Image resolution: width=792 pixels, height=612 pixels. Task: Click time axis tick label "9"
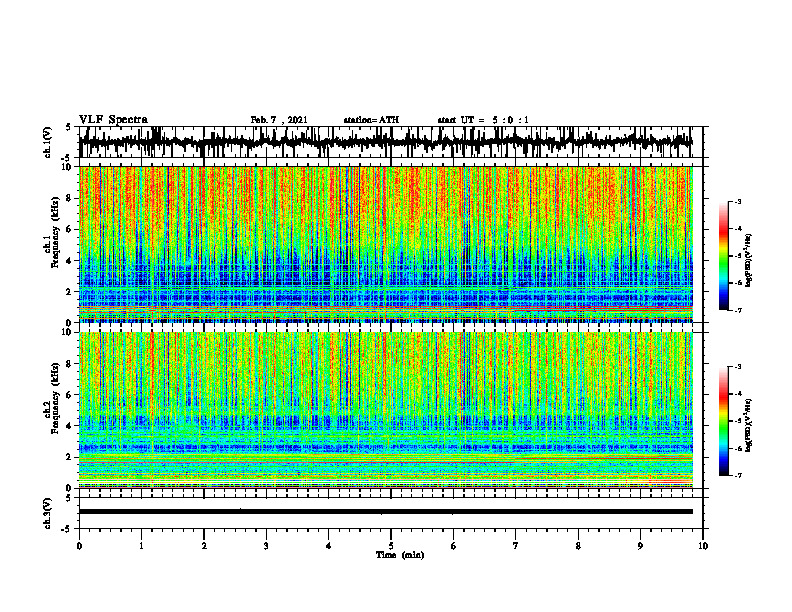coord(640,546)
